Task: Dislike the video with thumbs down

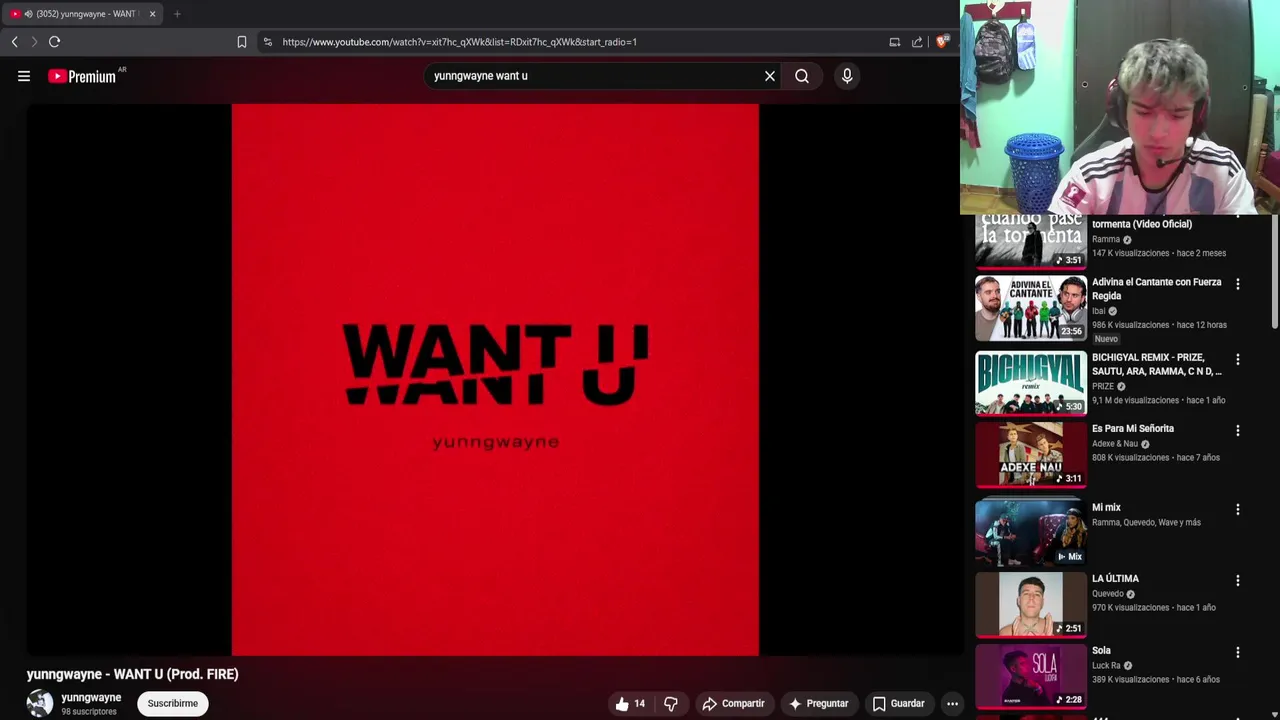Action: point(671,704)
